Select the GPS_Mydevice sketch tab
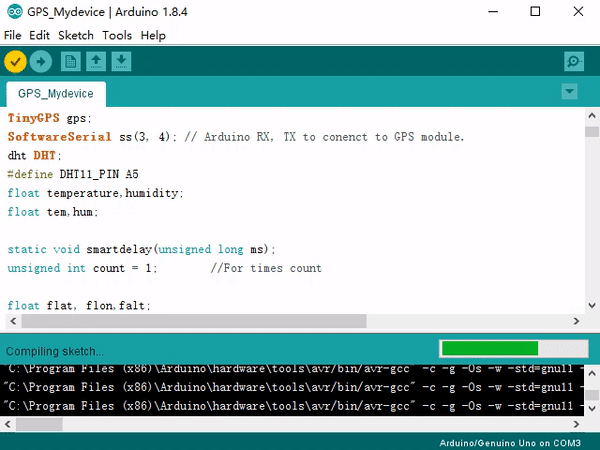This screenshot has height=450, width=600. 56,94
